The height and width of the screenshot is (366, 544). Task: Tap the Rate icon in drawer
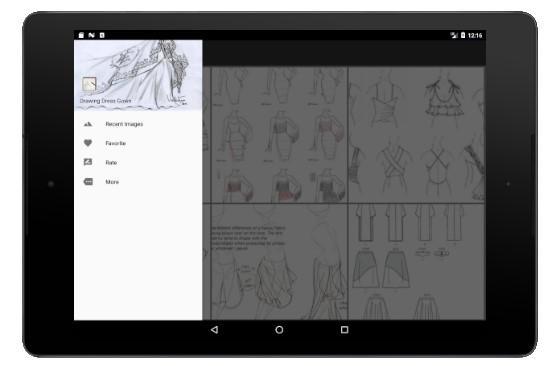(x=88, y=162)
